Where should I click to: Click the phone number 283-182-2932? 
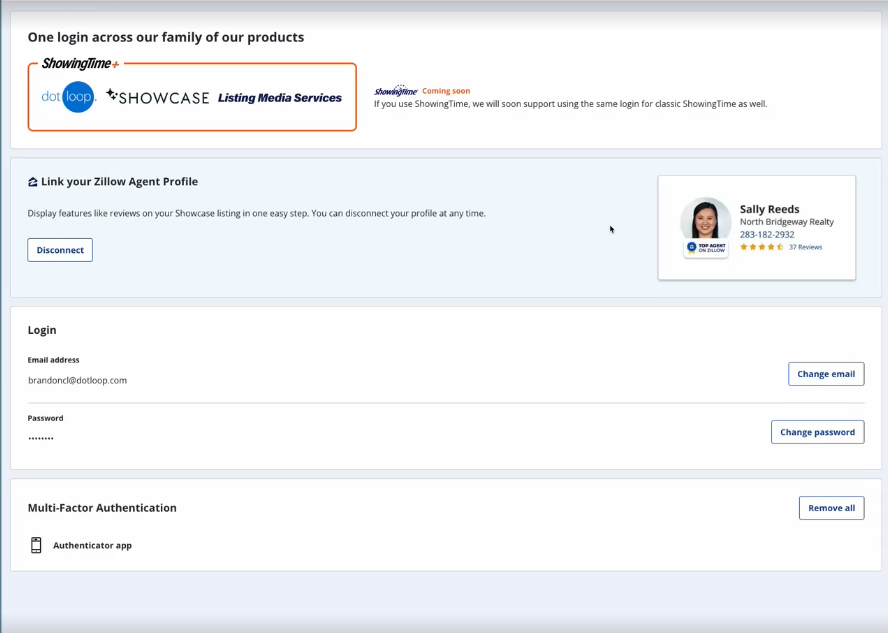coord(767,235)
